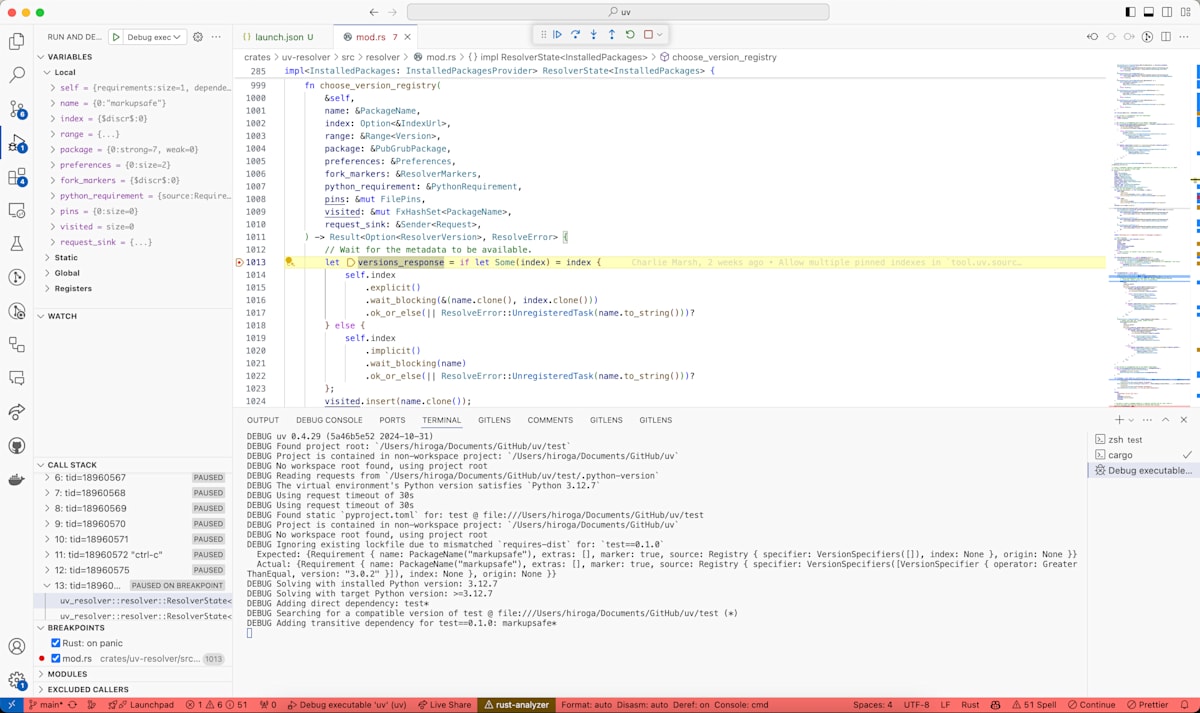
Task: Click Step Over in the debug toolbar
Action: coord(575,34)
